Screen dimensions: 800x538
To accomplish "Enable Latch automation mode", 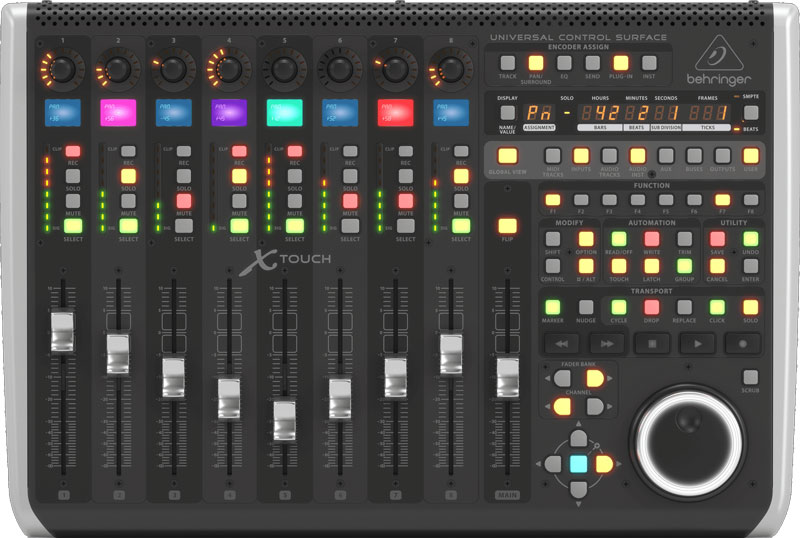I will click(x=652, y=266).
